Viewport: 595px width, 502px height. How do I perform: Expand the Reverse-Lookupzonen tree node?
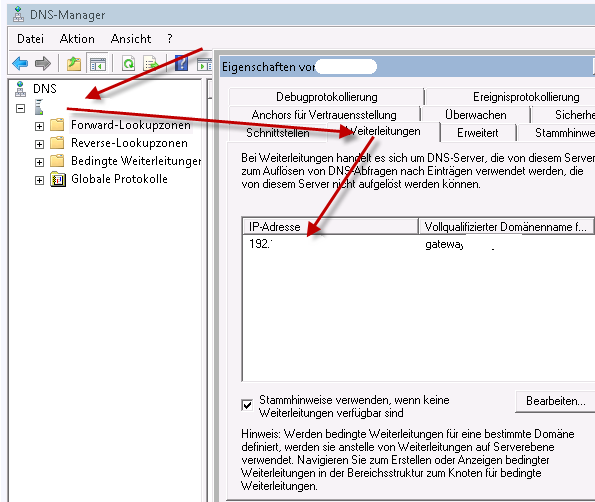tap(39, 144)
